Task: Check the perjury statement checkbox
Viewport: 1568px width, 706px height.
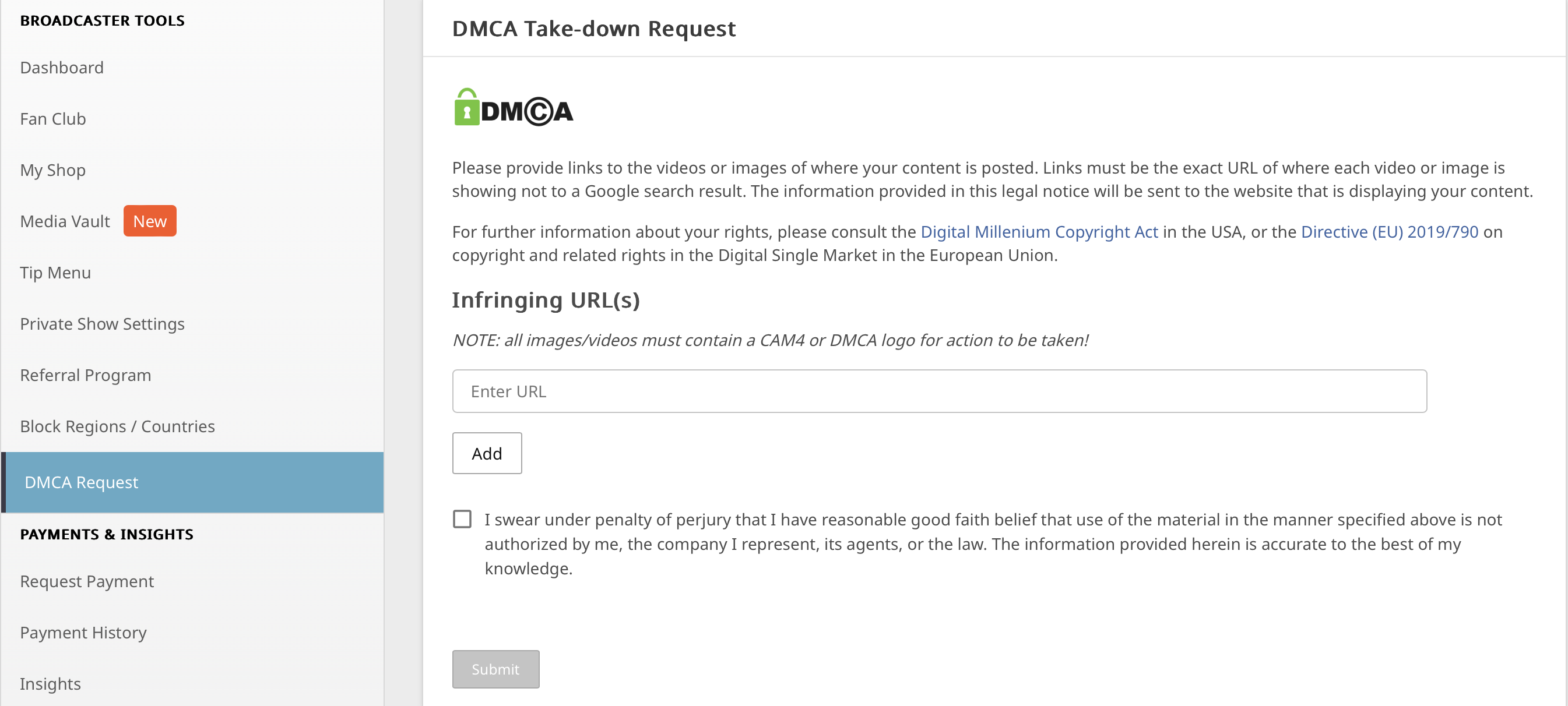Action: pos(462,518)
